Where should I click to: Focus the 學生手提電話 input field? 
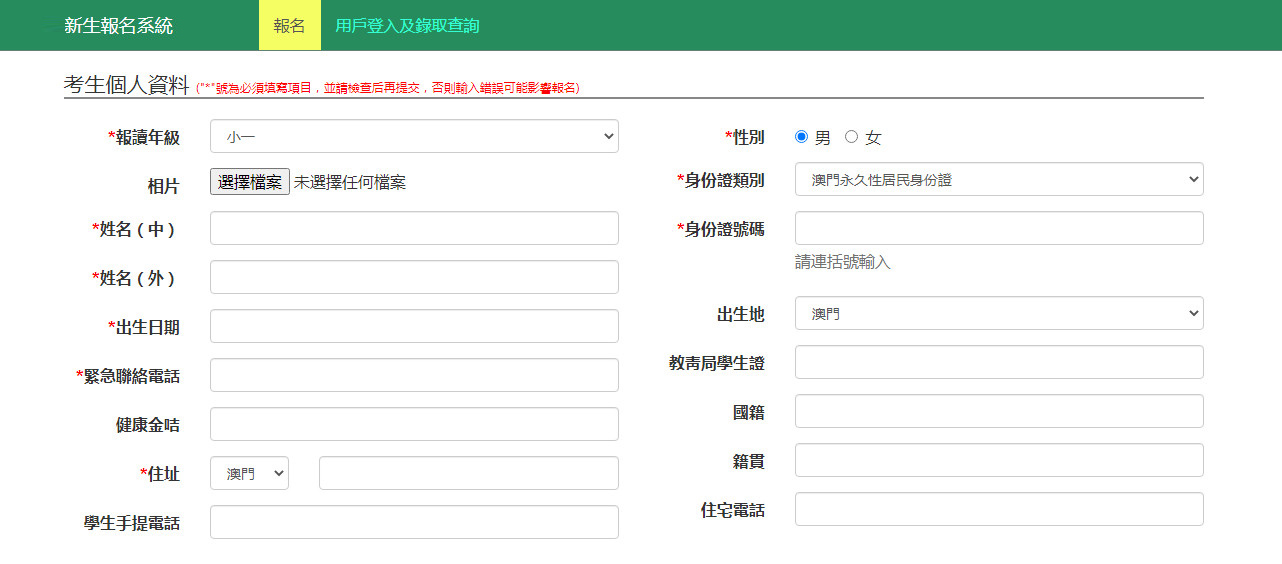[414, 523]
